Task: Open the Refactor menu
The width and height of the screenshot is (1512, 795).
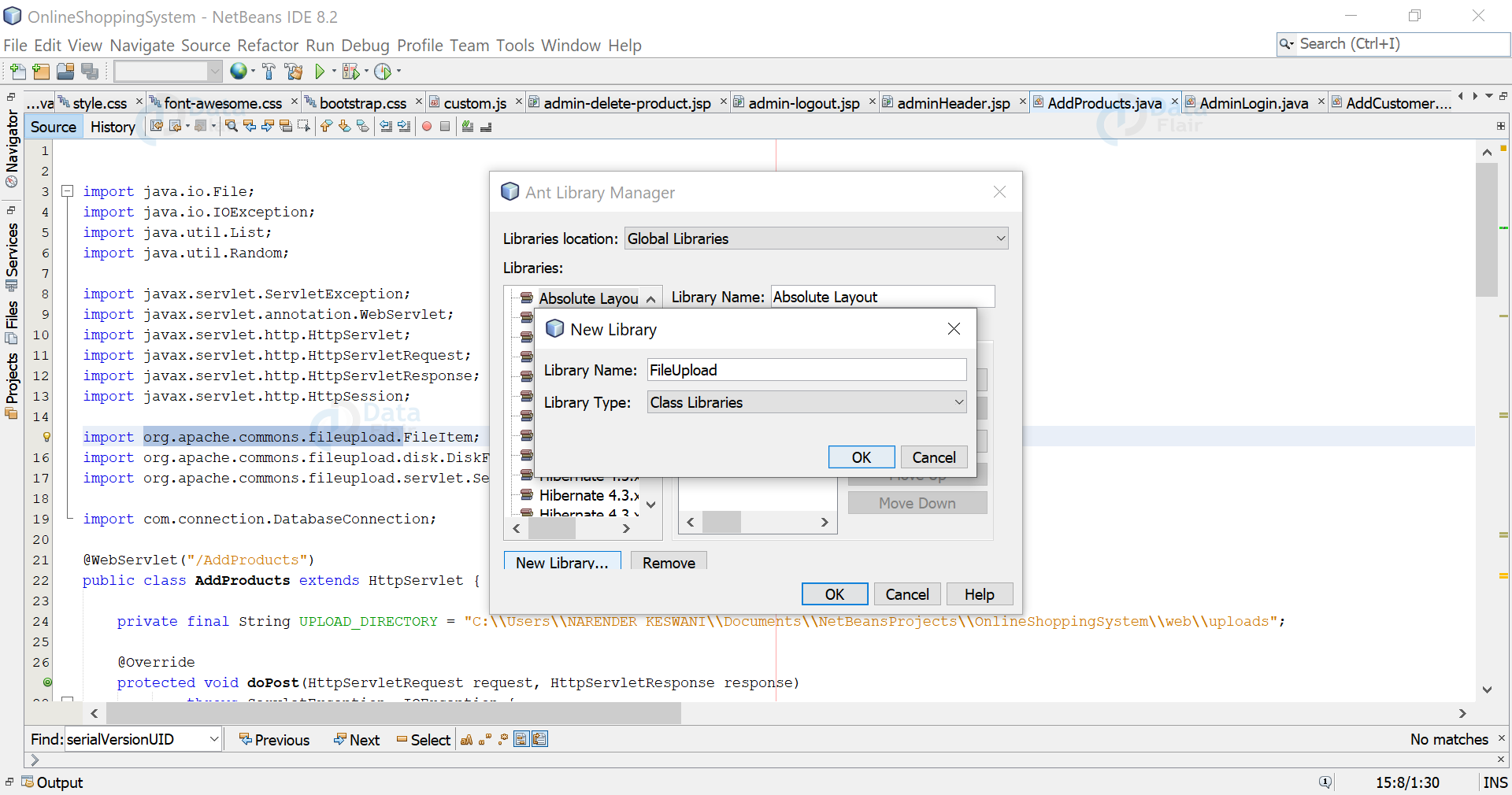Action: [x=268, y=46]
